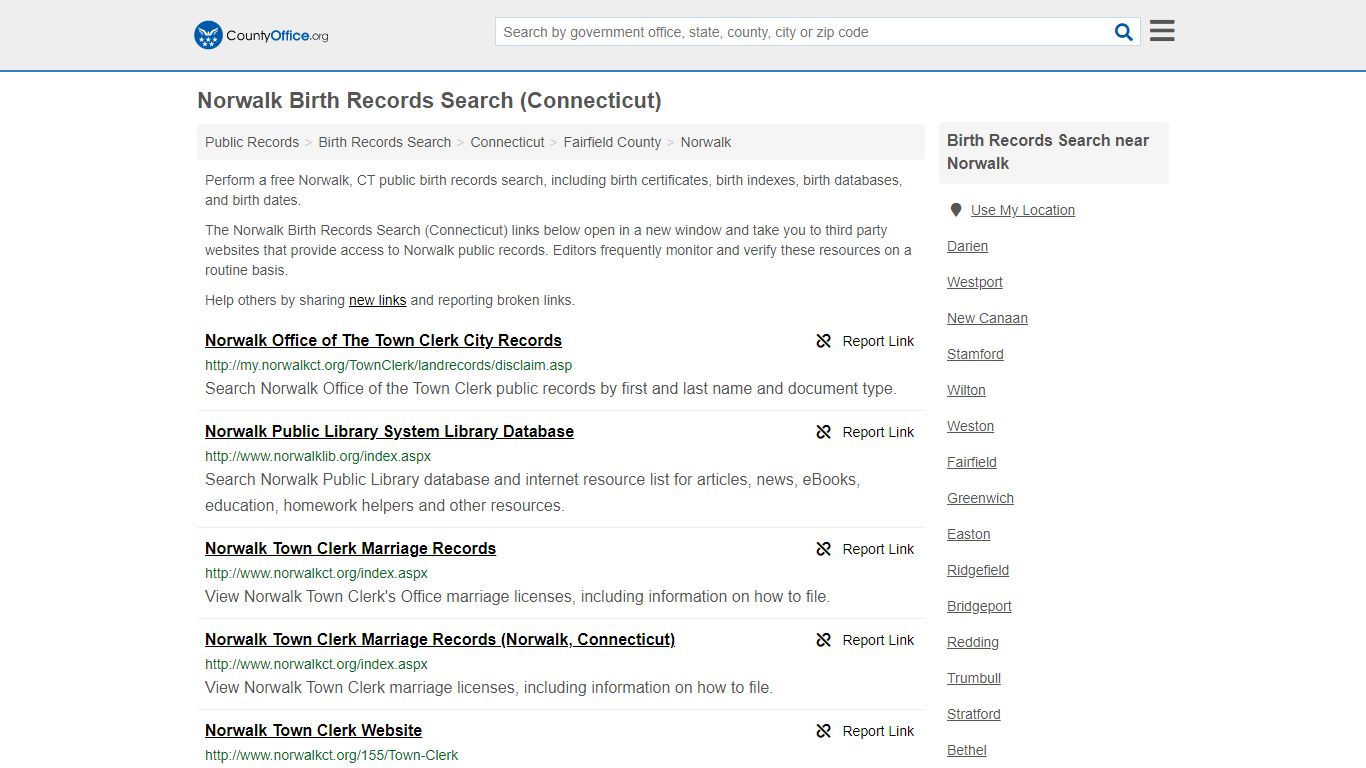The height and width of the screenshot is (768, 1366).
Task: Select Wilton in nearby list
Action: (x=966, y=390)
